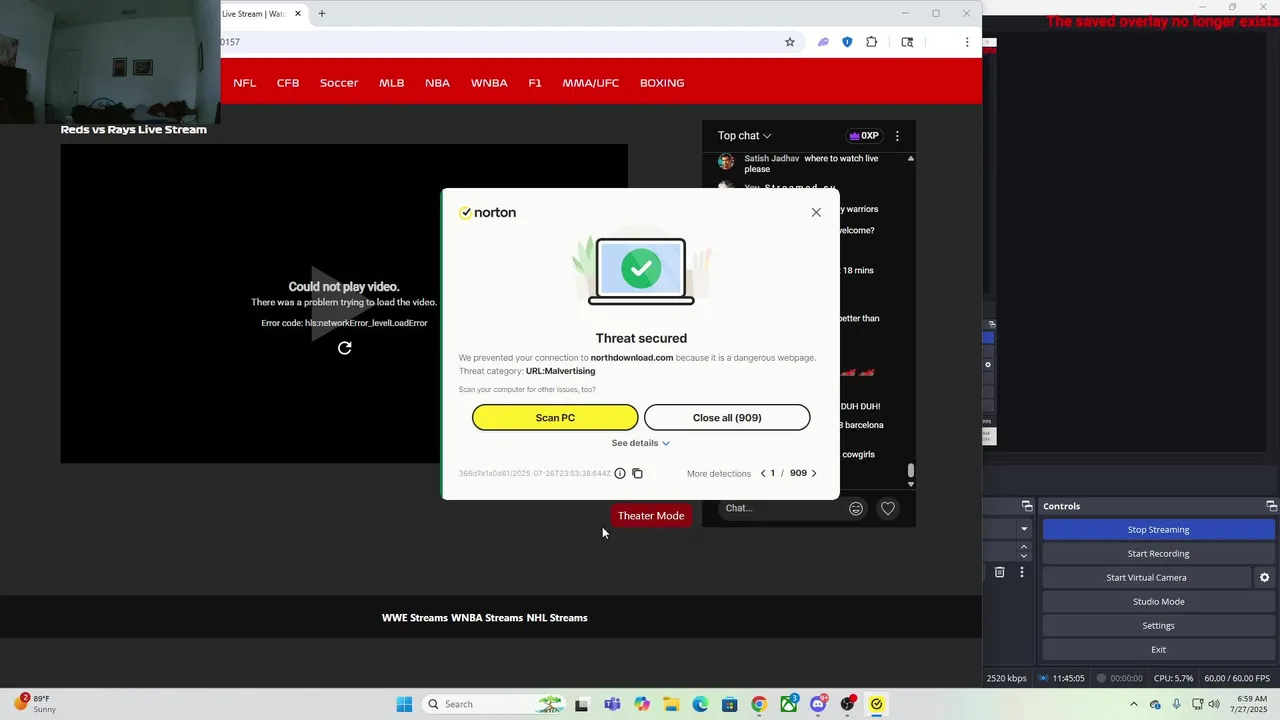Click the system tray volume icon
This screenshot has height=720, width=1280.
[1214, 704]
